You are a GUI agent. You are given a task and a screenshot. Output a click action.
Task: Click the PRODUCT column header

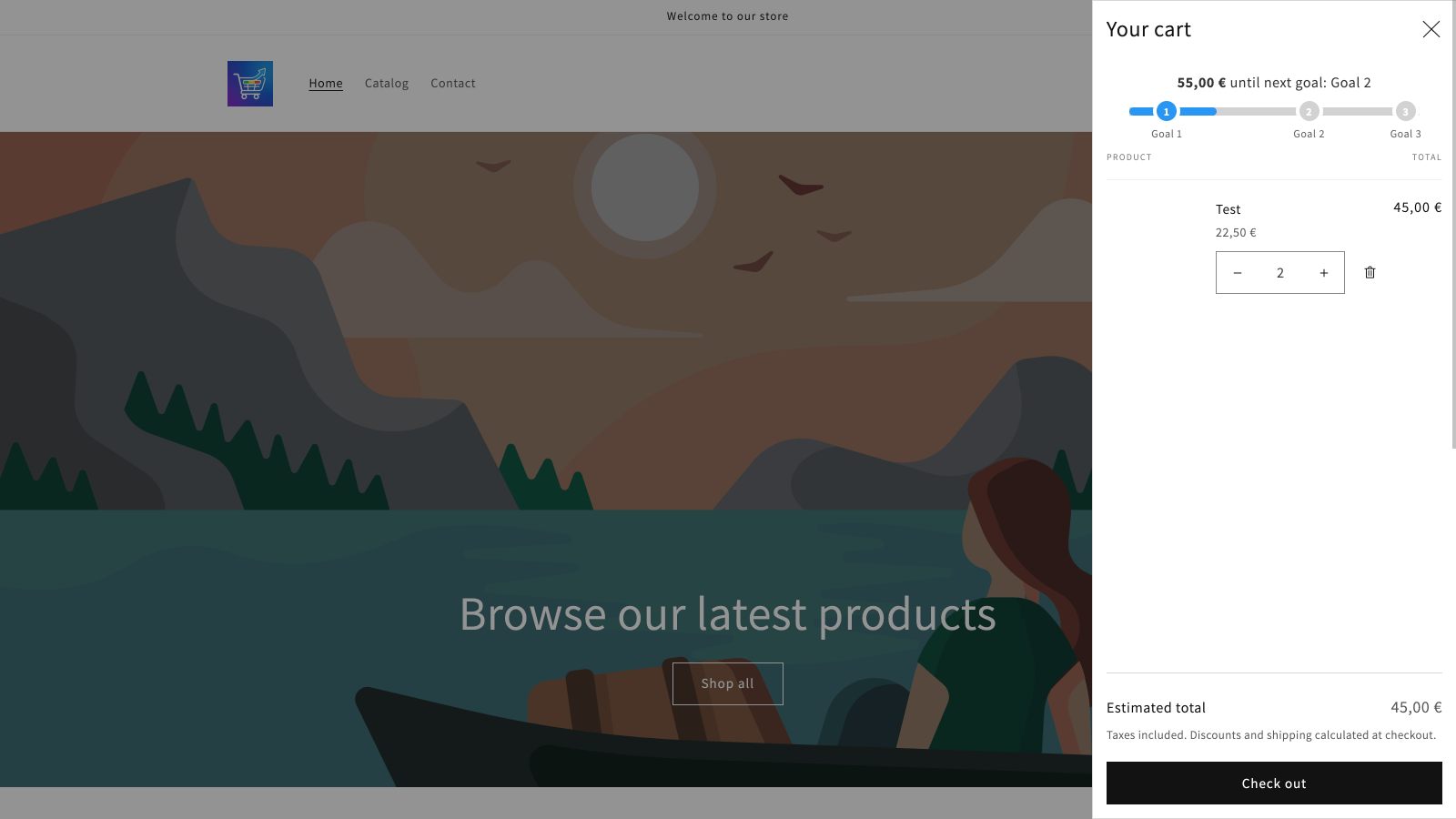(x=1129, y=157)
